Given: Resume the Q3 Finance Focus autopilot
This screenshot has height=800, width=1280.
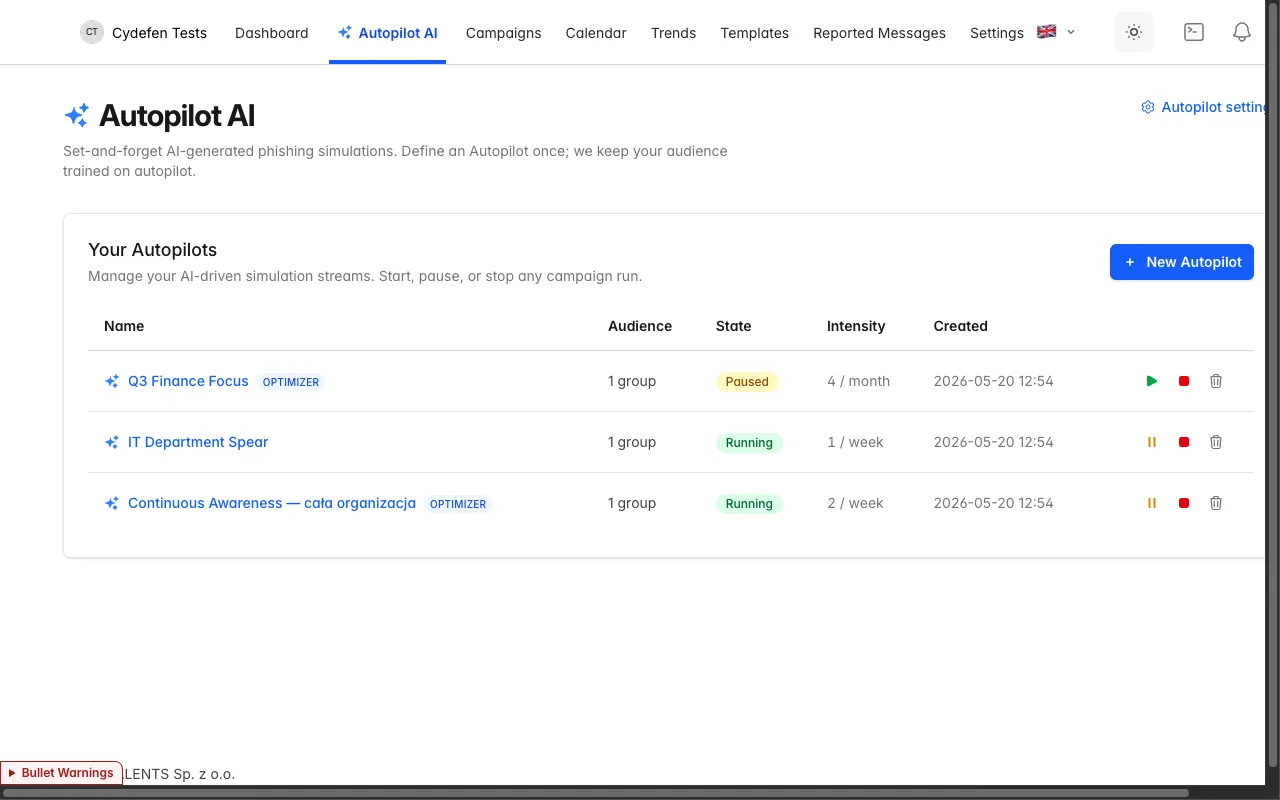Looking at the screenshot, I should pyautogui.click(x=1152, y=381).
